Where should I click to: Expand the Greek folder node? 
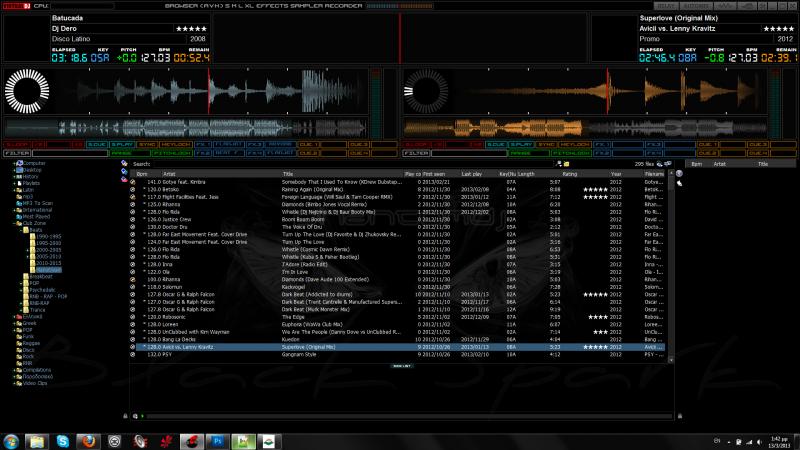click(x=14, y=323)
